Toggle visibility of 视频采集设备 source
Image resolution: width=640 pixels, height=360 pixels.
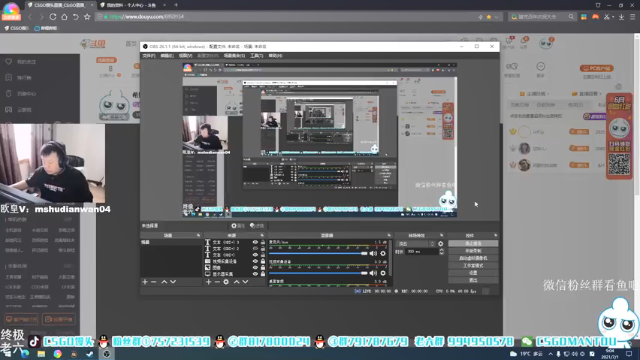coord(256,261)
